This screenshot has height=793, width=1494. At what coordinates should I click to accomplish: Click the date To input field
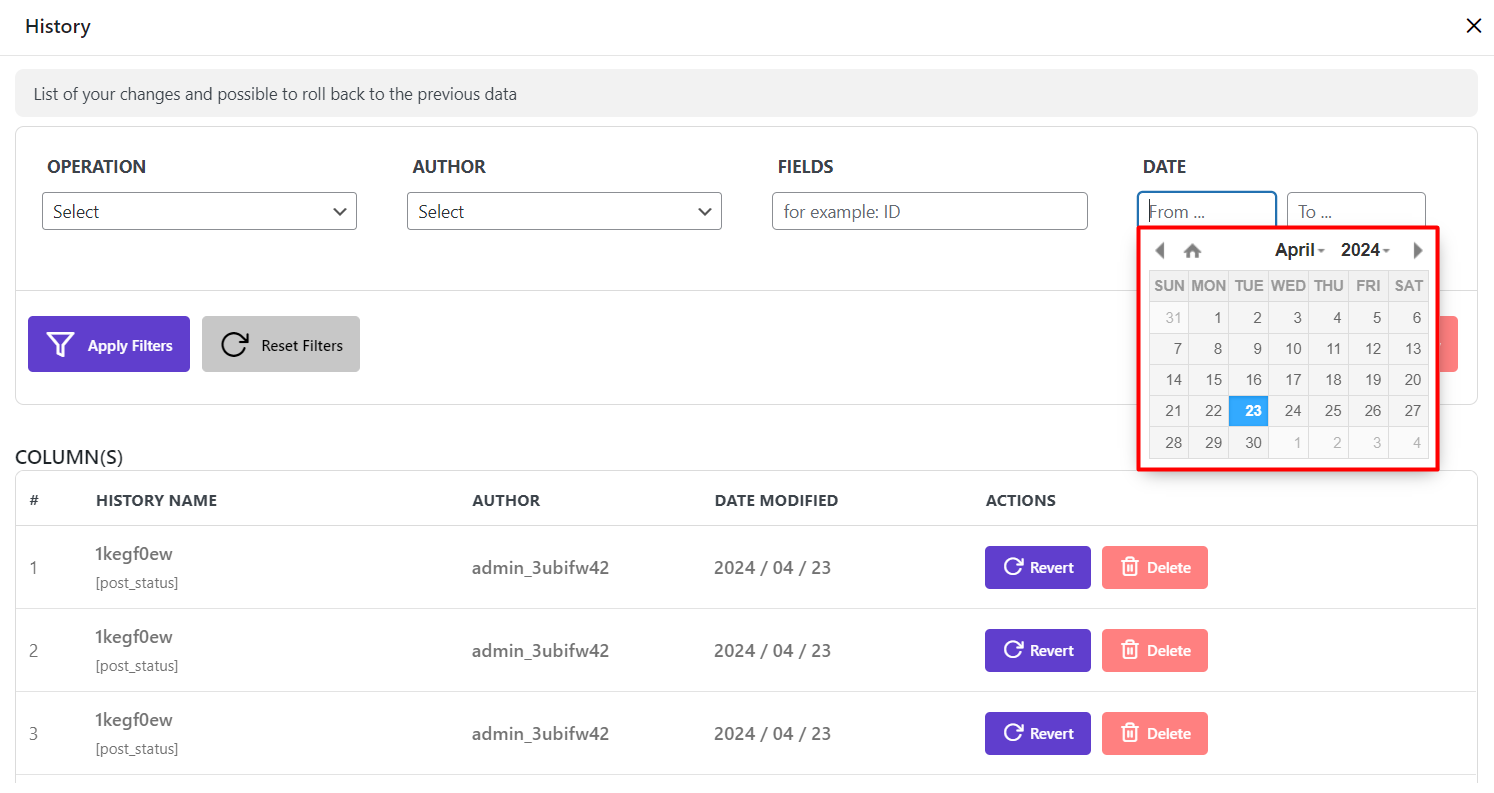pos(1355,211)
